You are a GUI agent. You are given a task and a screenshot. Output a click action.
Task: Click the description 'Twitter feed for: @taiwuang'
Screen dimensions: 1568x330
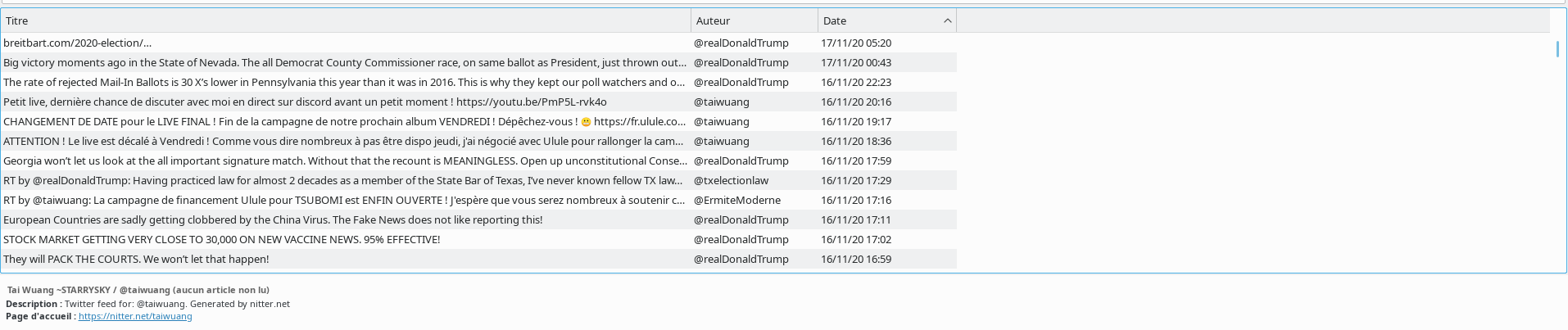tap(125, 304)
